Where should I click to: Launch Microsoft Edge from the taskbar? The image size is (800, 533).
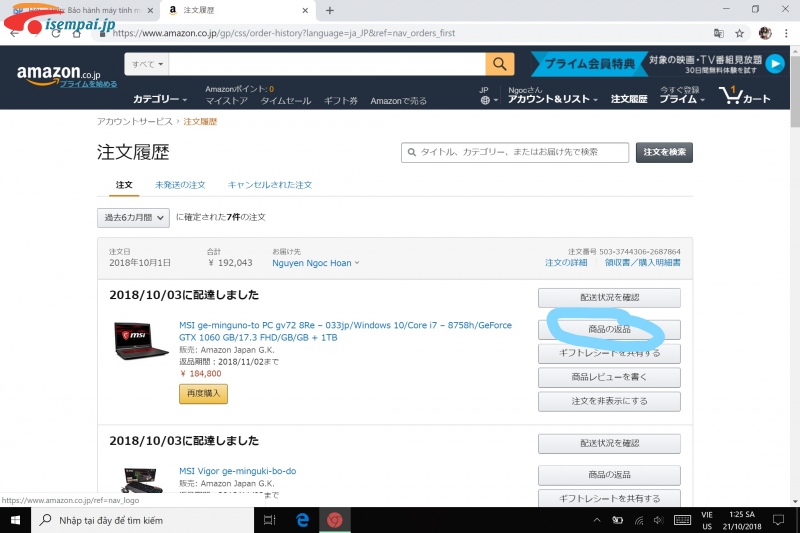coord(303,520)
